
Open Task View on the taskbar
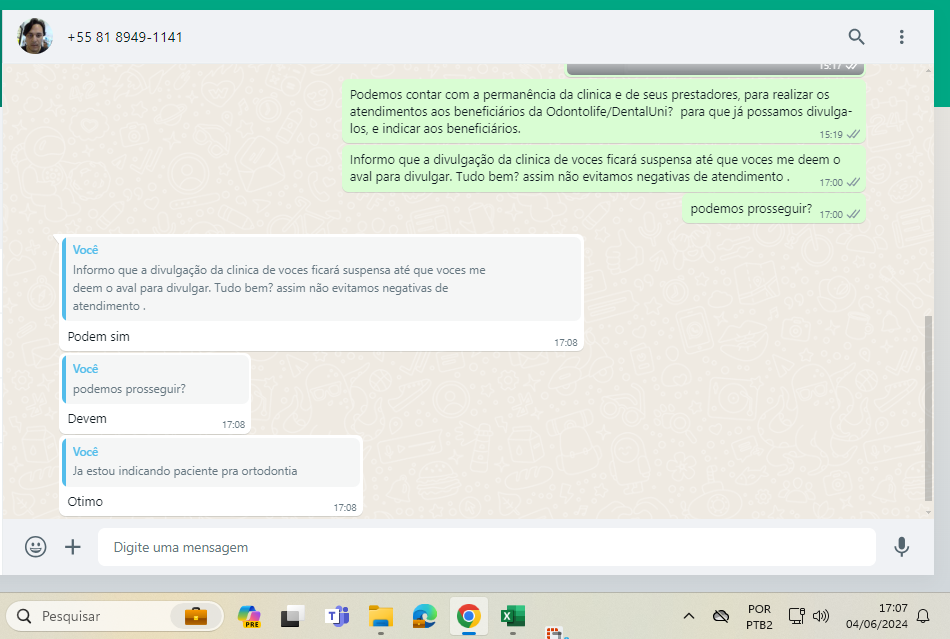coord(292,616)
